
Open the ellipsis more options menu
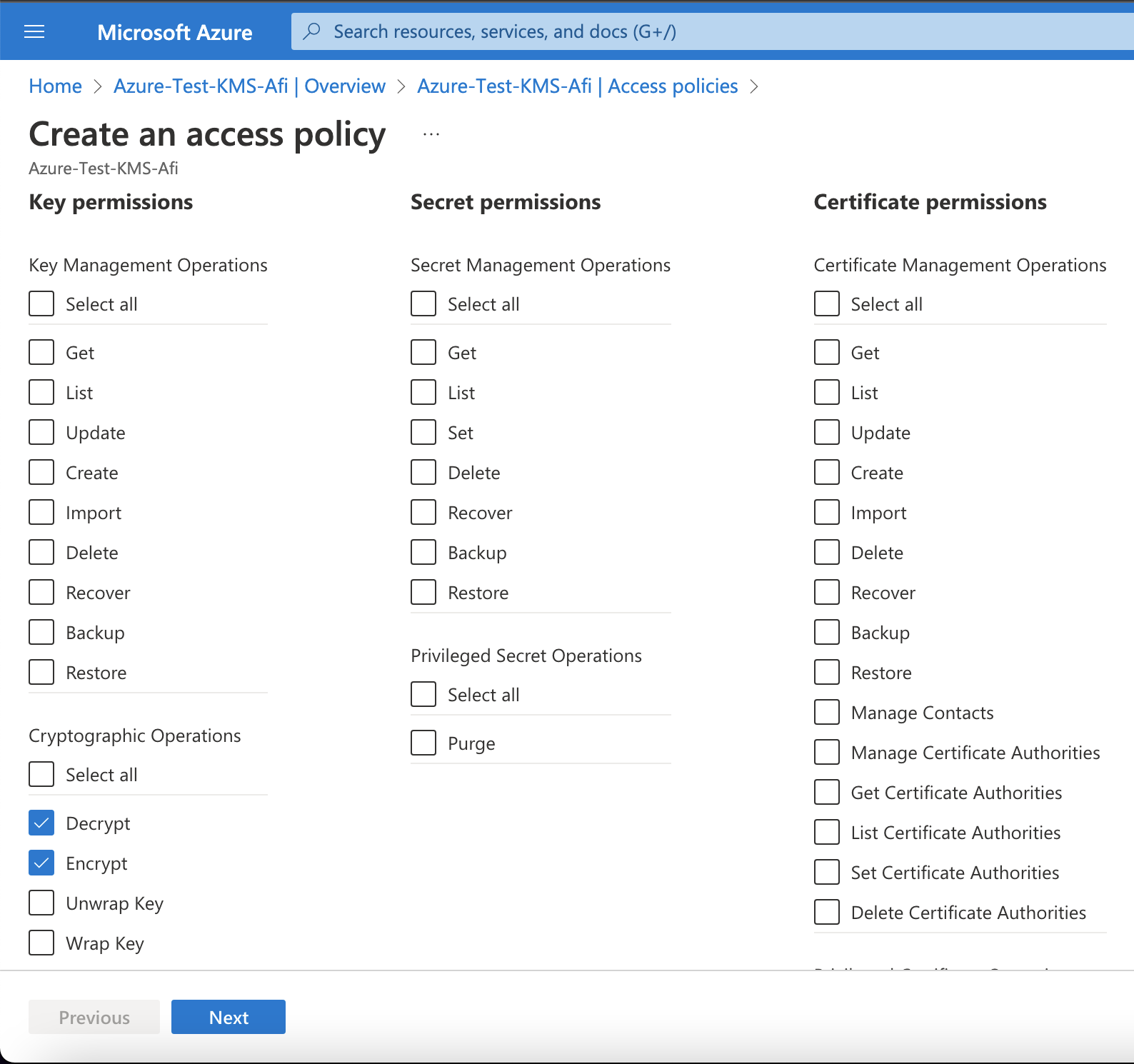(x=431, y=134)
